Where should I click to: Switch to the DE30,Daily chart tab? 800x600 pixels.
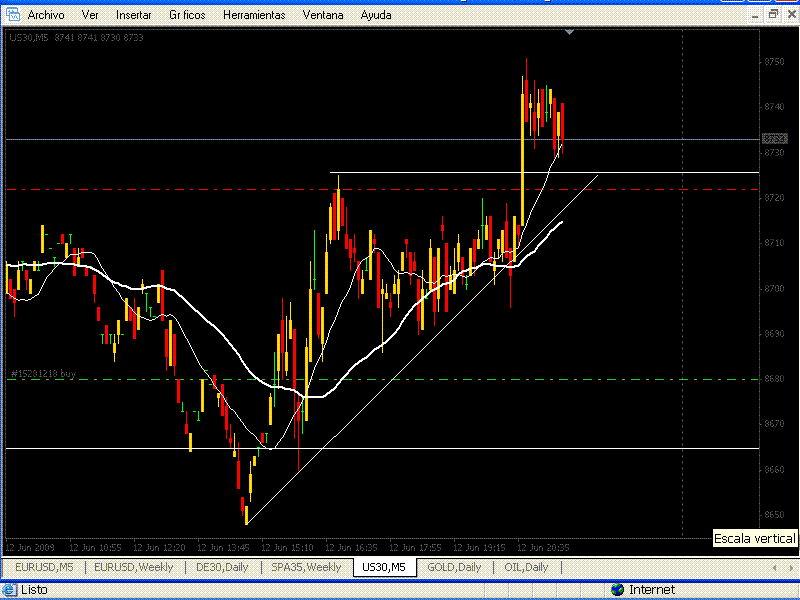[x=222, y=567]
